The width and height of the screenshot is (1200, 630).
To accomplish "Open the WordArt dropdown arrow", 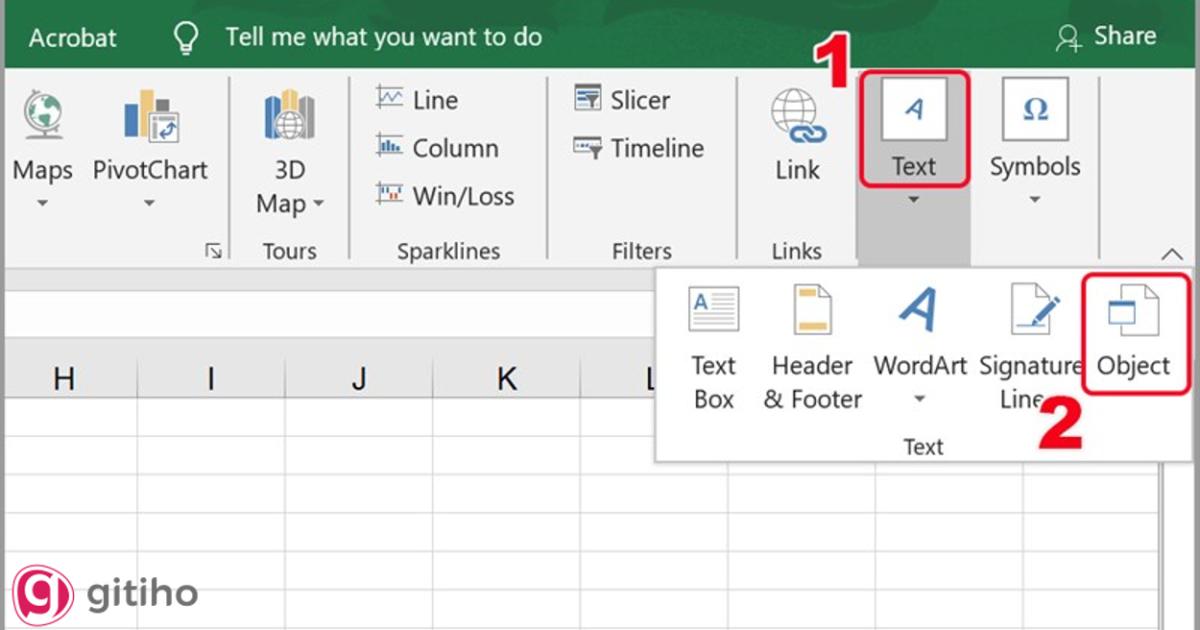I will tap(919, 398).
